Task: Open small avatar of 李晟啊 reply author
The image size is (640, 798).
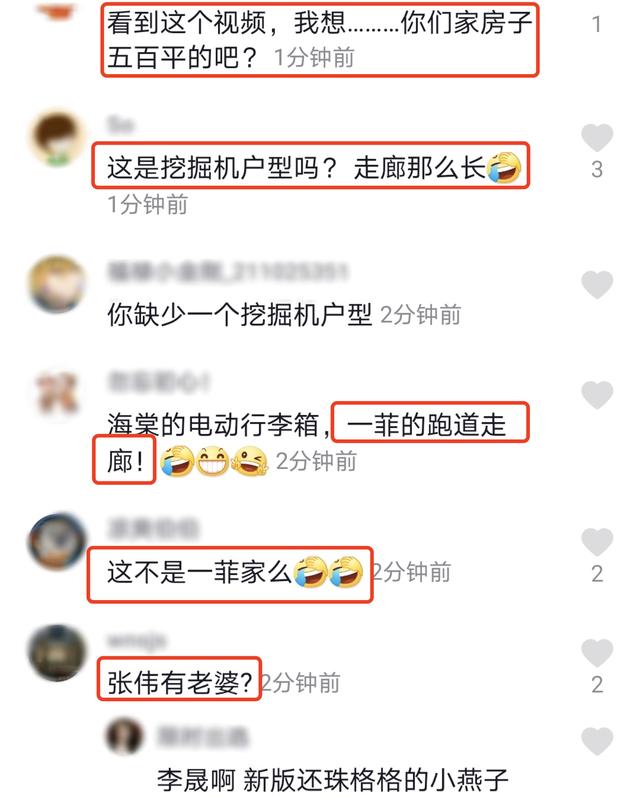Action: click(x=125, y=736)
